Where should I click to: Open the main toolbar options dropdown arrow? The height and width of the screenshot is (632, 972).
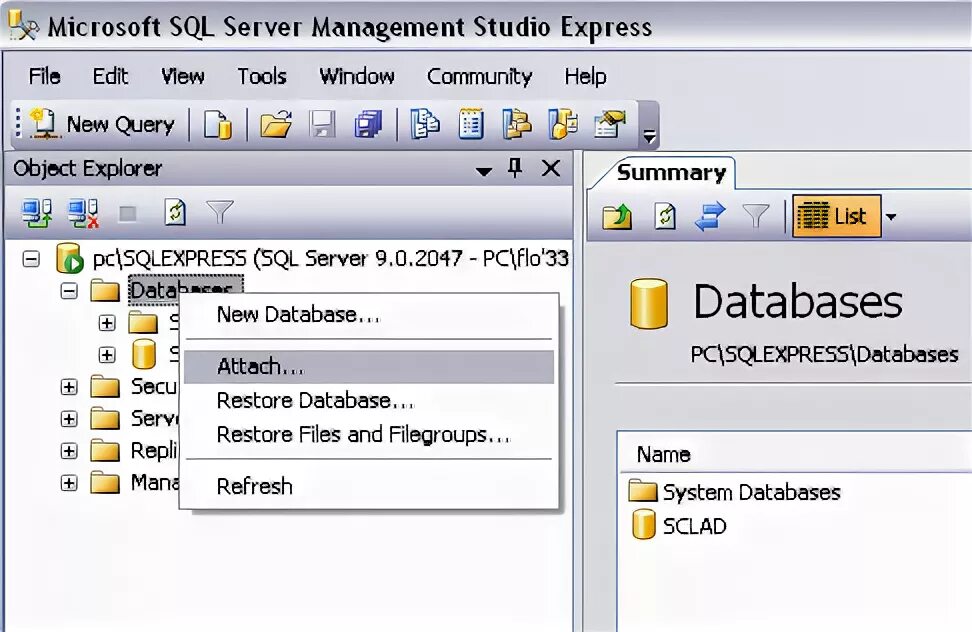pyautogui.click(x=649, y=136)
